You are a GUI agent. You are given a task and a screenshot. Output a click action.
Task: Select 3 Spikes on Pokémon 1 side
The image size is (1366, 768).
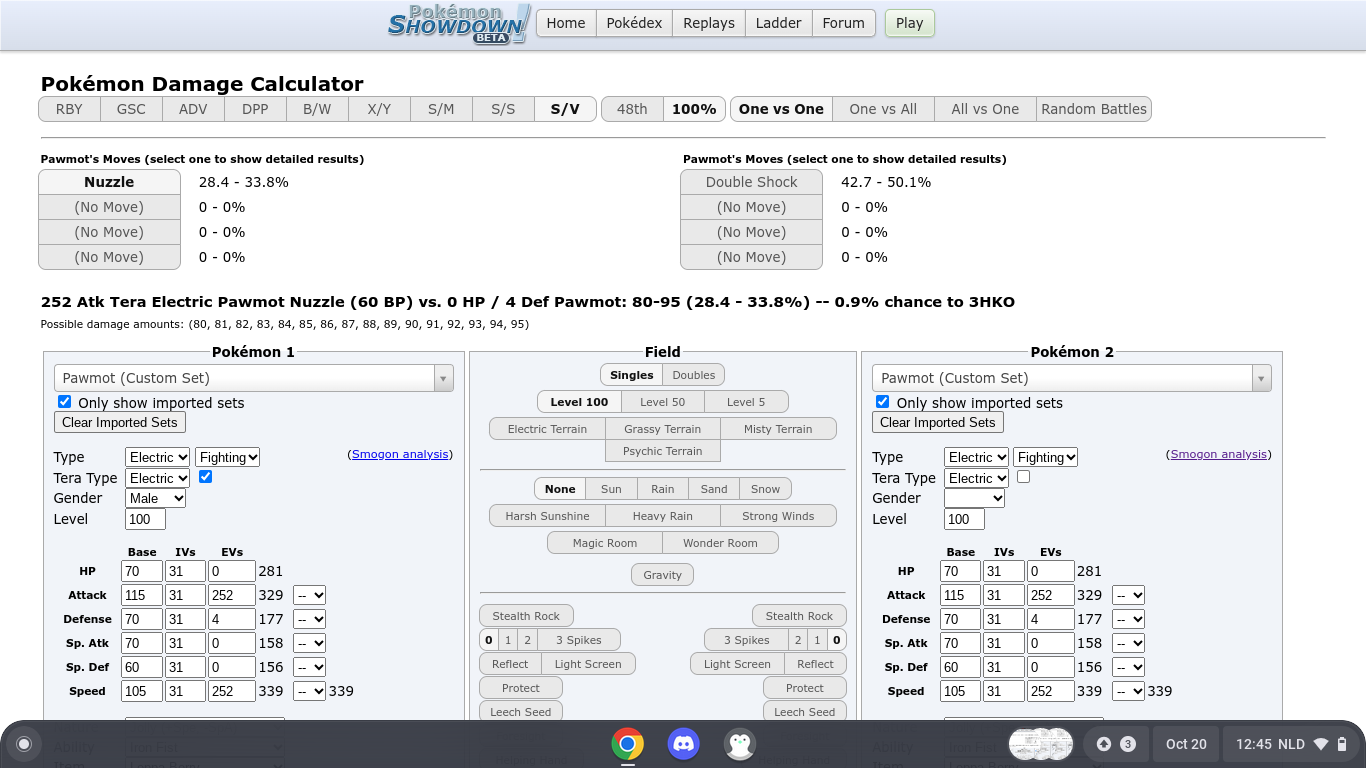579,640
